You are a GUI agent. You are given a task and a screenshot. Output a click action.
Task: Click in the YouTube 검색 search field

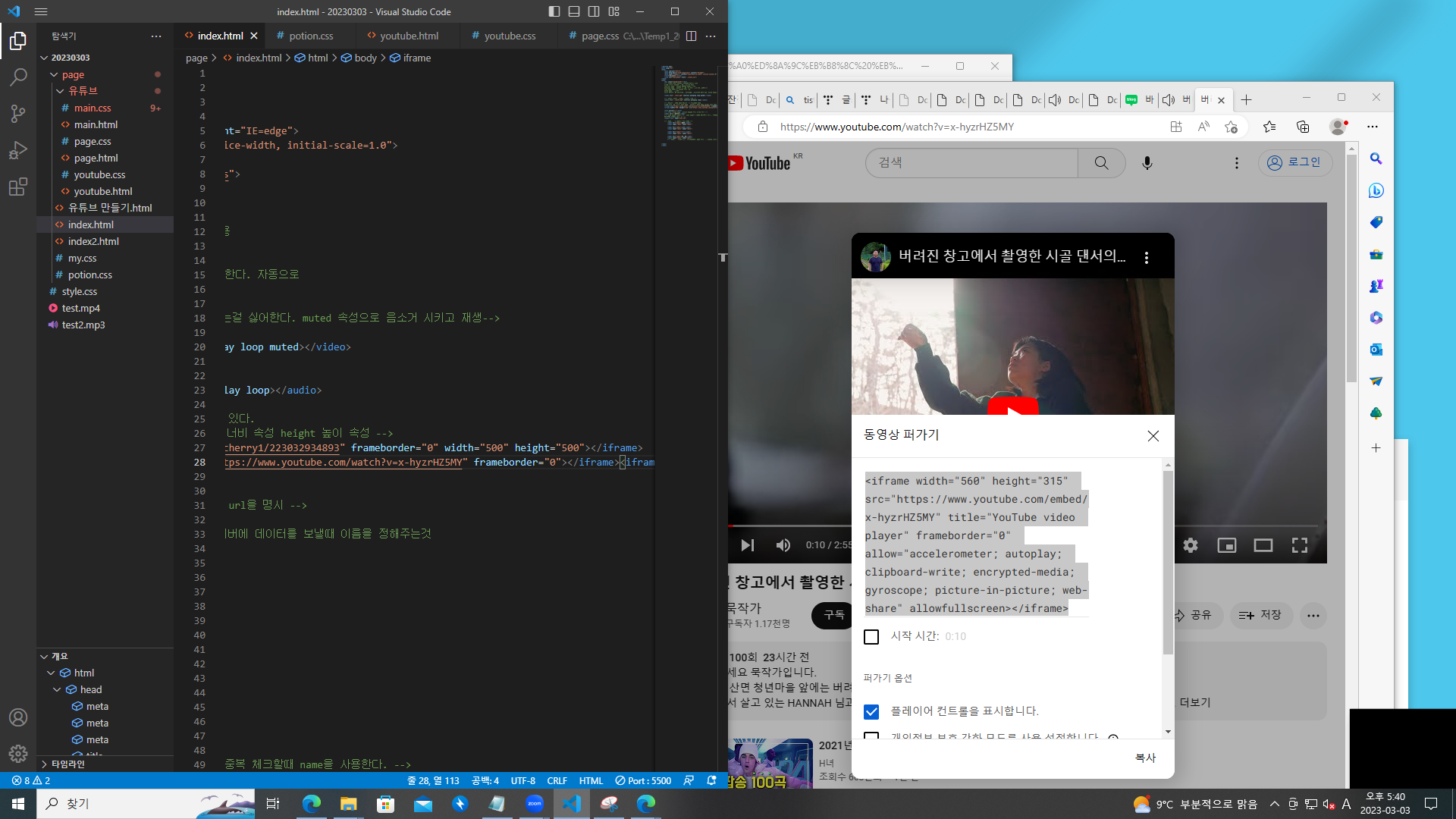point(971,163)
